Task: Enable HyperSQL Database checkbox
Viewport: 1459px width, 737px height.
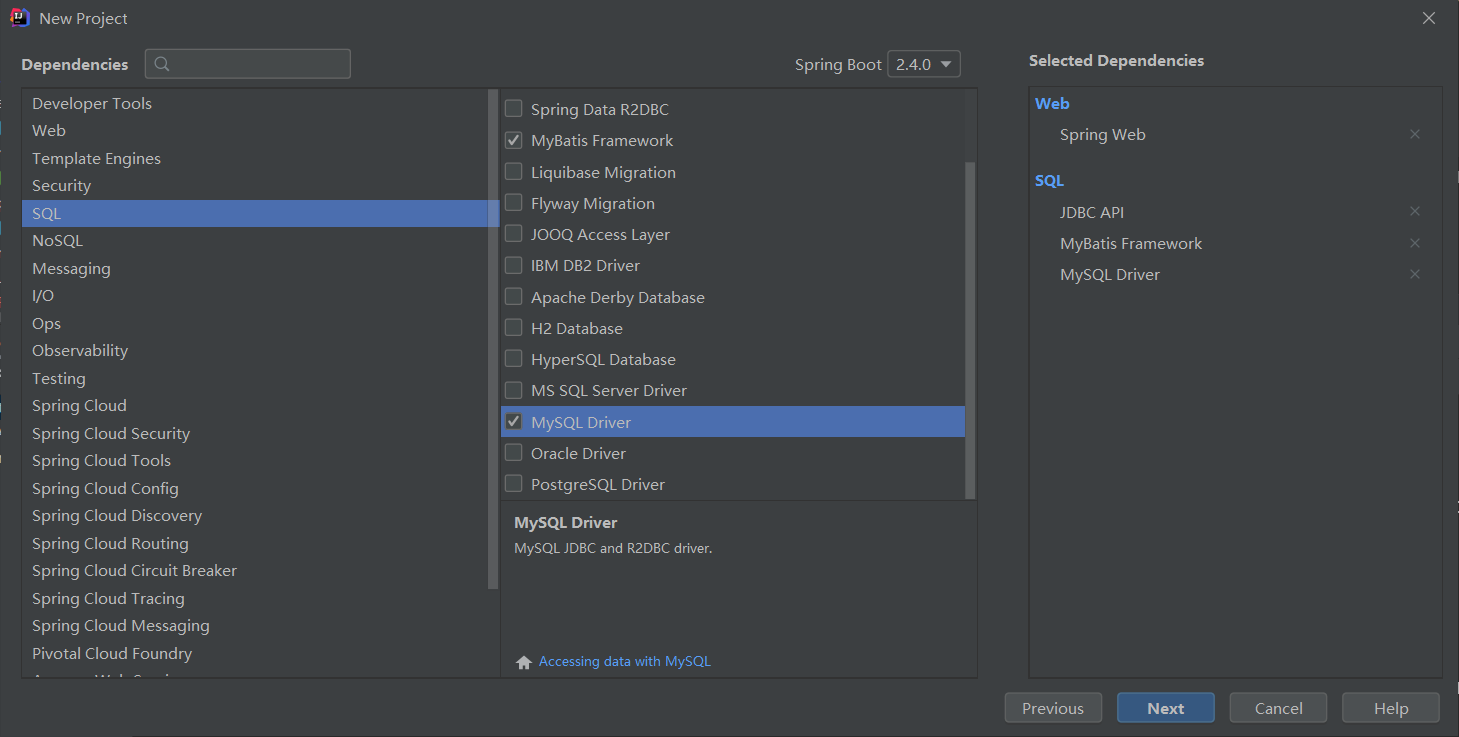Action: pyautogui.click(x=513, y=359)
